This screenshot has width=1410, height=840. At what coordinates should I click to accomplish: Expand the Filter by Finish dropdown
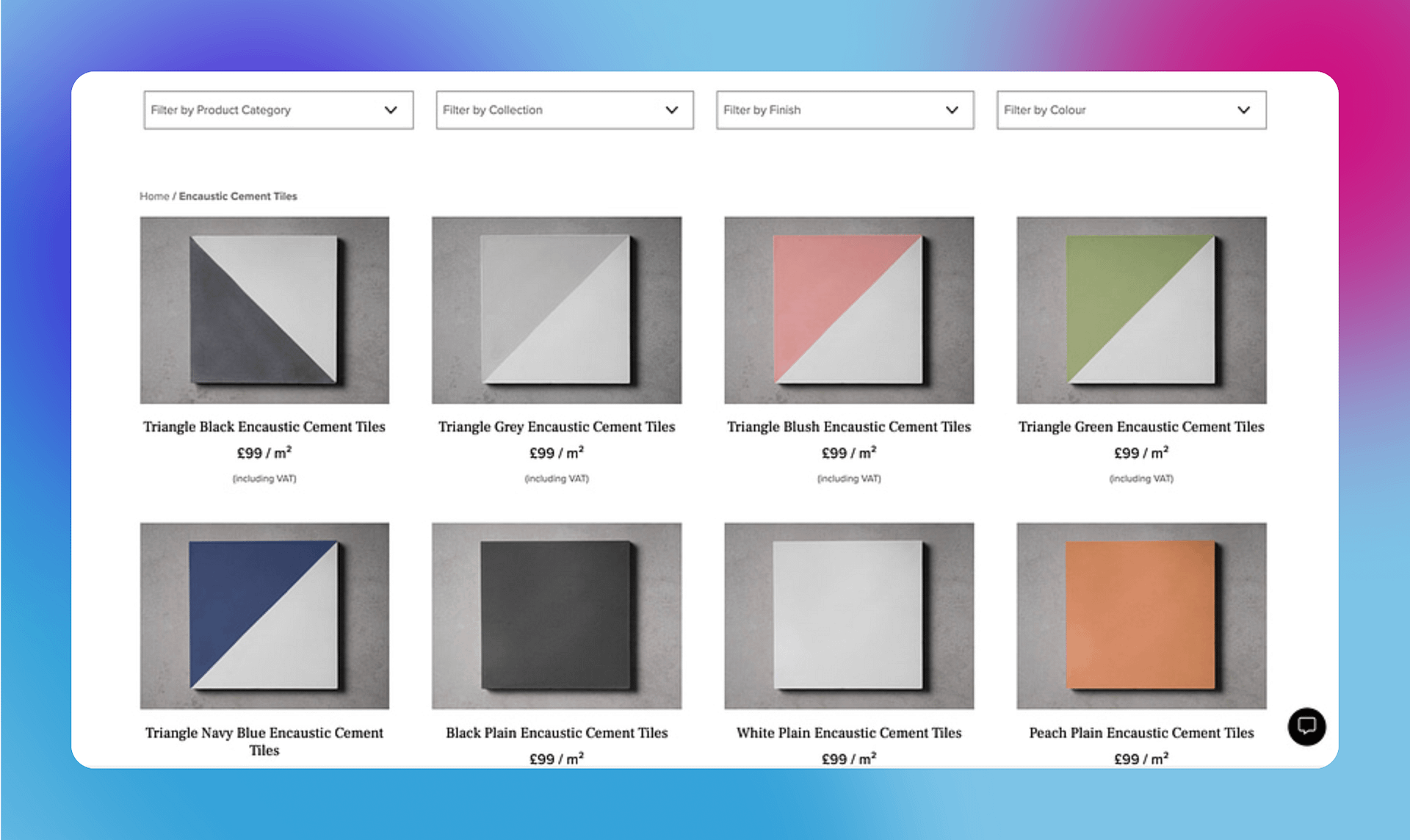845,110
